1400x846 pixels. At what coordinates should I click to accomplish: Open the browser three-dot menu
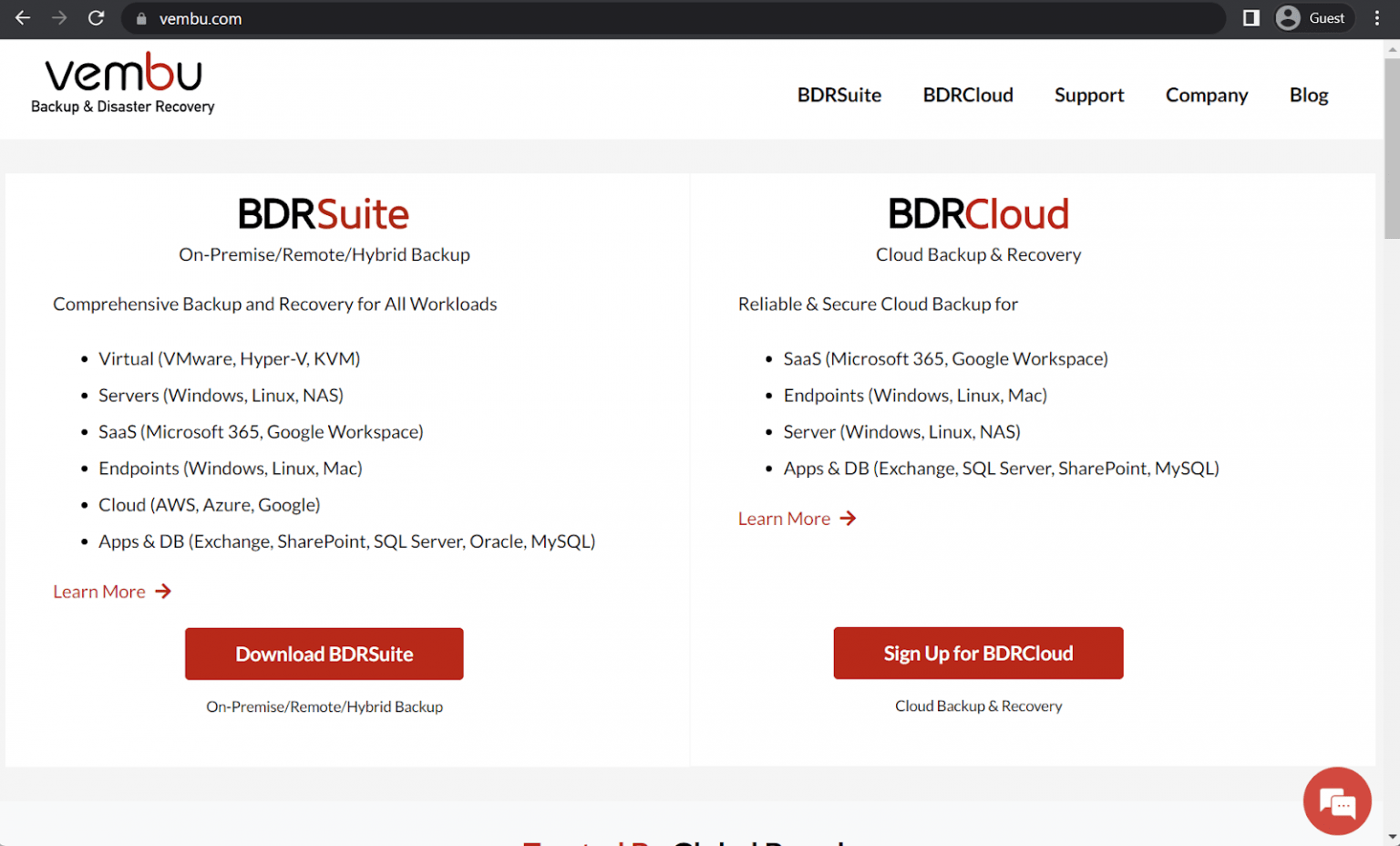(1376, 18)
